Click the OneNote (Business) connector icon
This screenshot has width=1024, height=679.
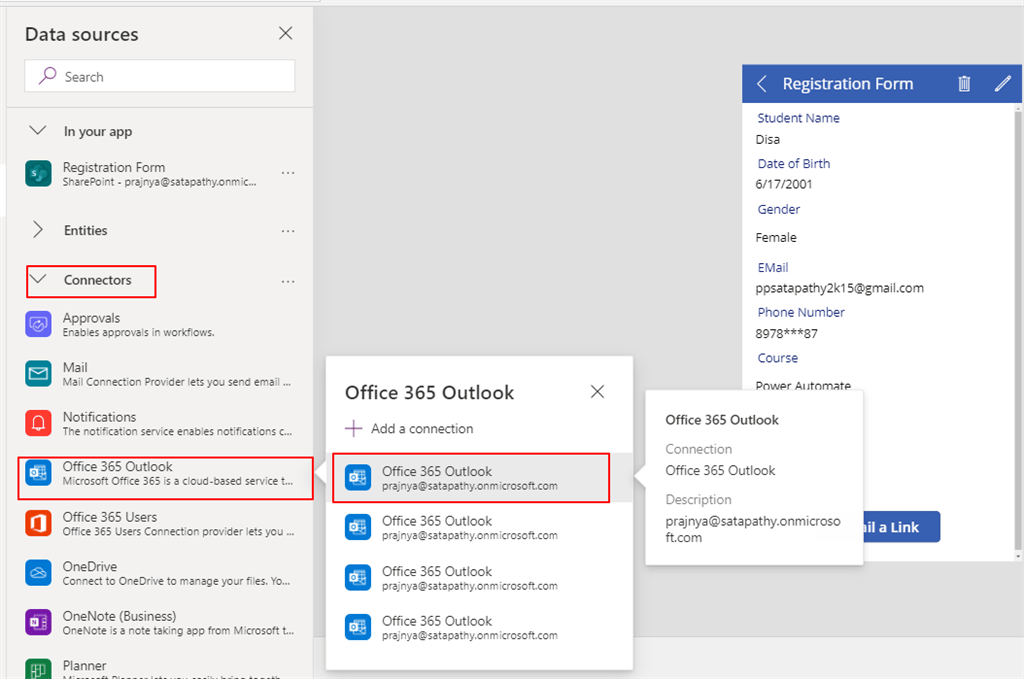click(x=37, y=622)
